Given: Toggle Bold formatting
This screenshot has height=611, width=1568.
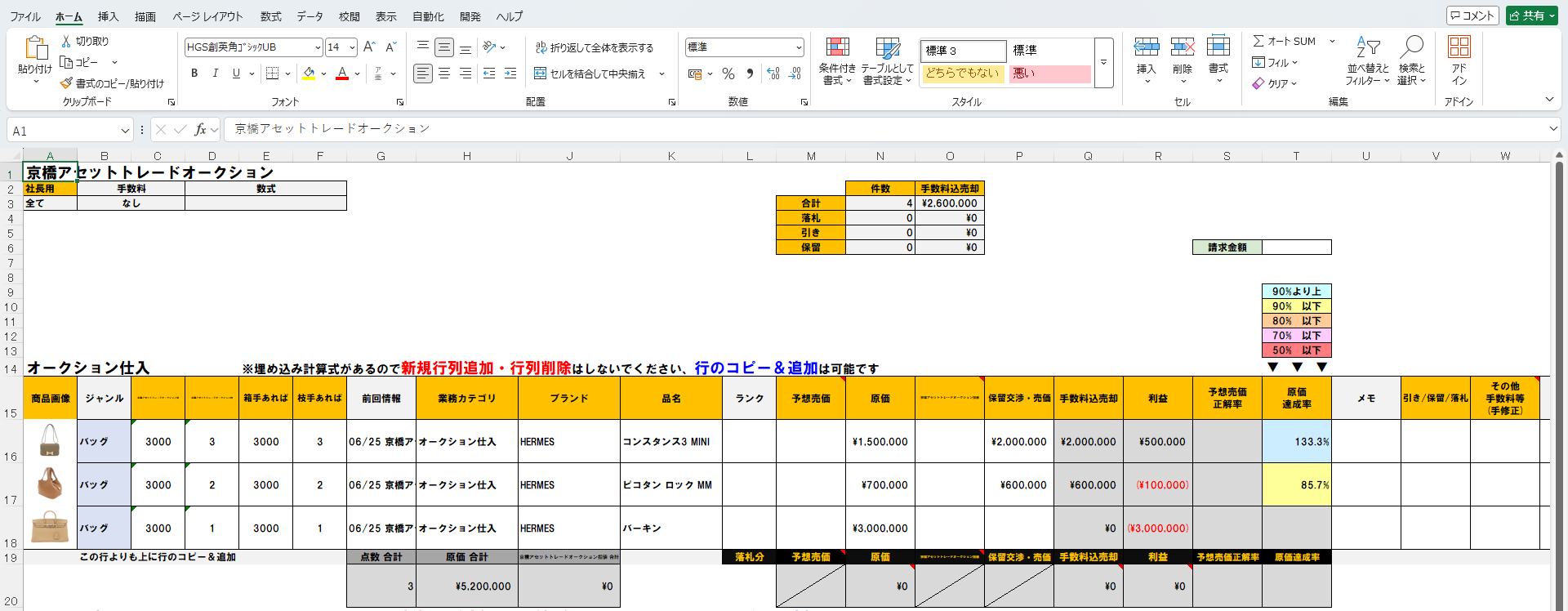Looking at the screenshot, I should tap(194, 74).
